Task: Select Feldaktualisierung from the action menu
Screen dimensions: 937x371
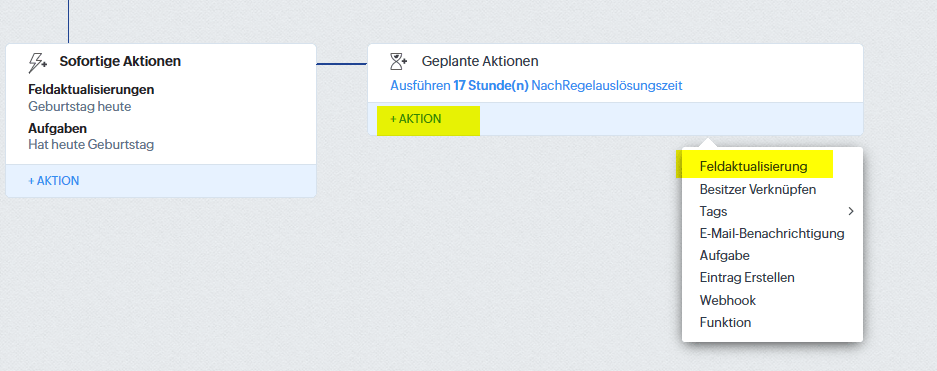Action: click(x=753, y=167)
